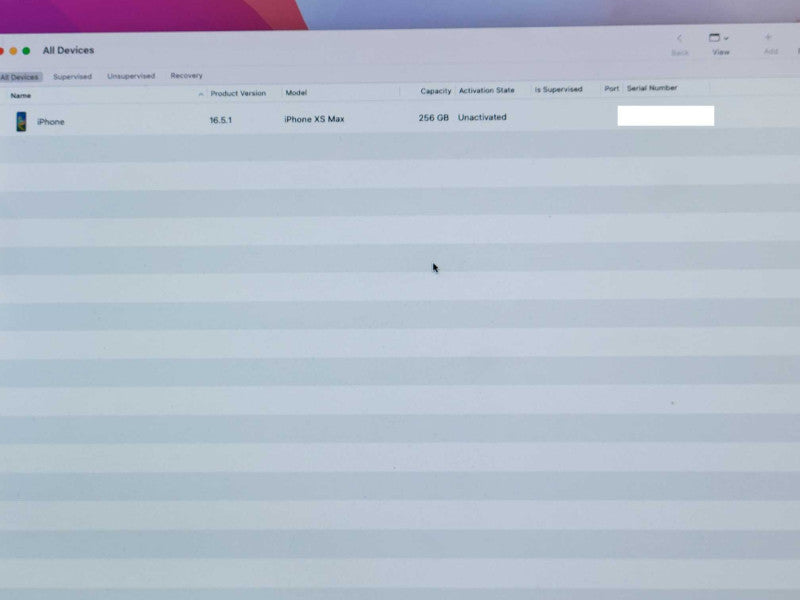Screen dimensions: 800x600
Task: Switch to the Recovery tab
Action: coord(186,76)
